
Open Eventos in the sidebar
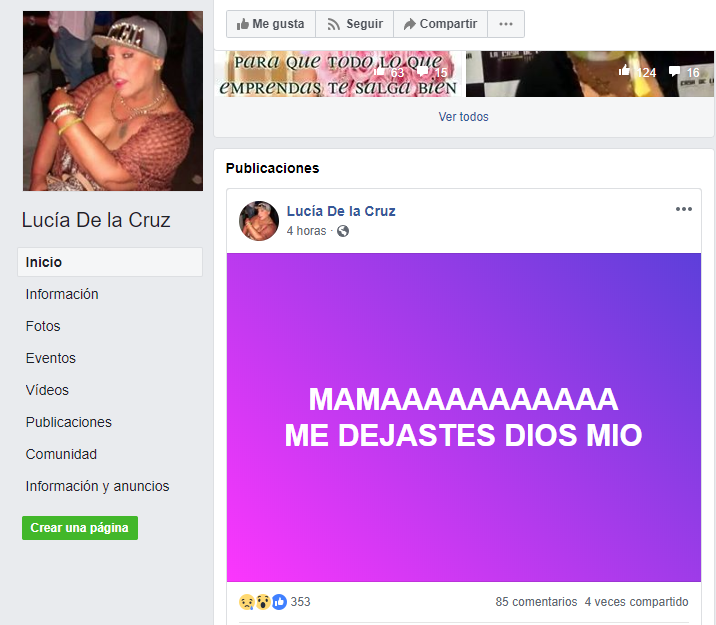(51, 358)
